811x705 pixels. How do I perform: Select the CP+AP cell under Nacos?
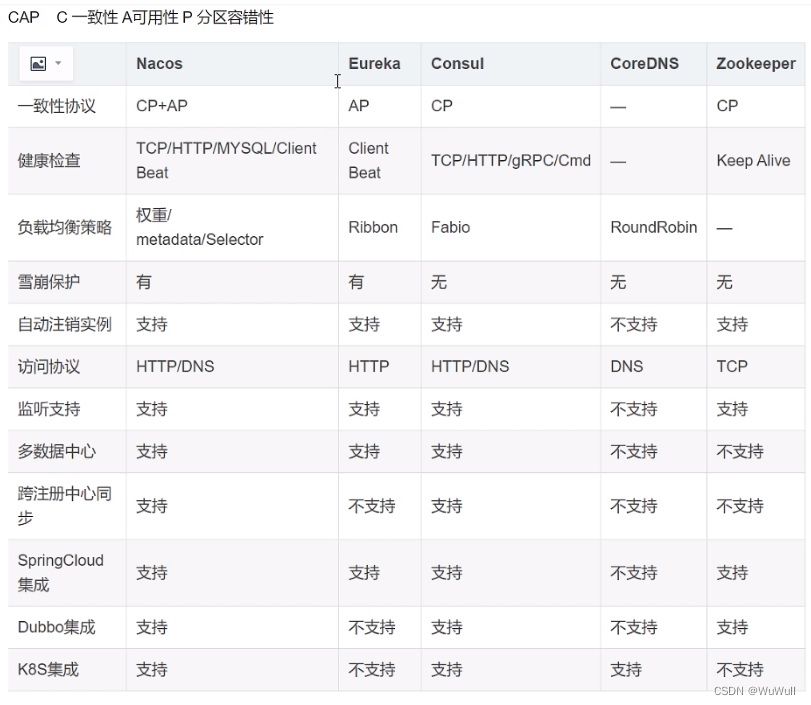click(x=157, y=104)
